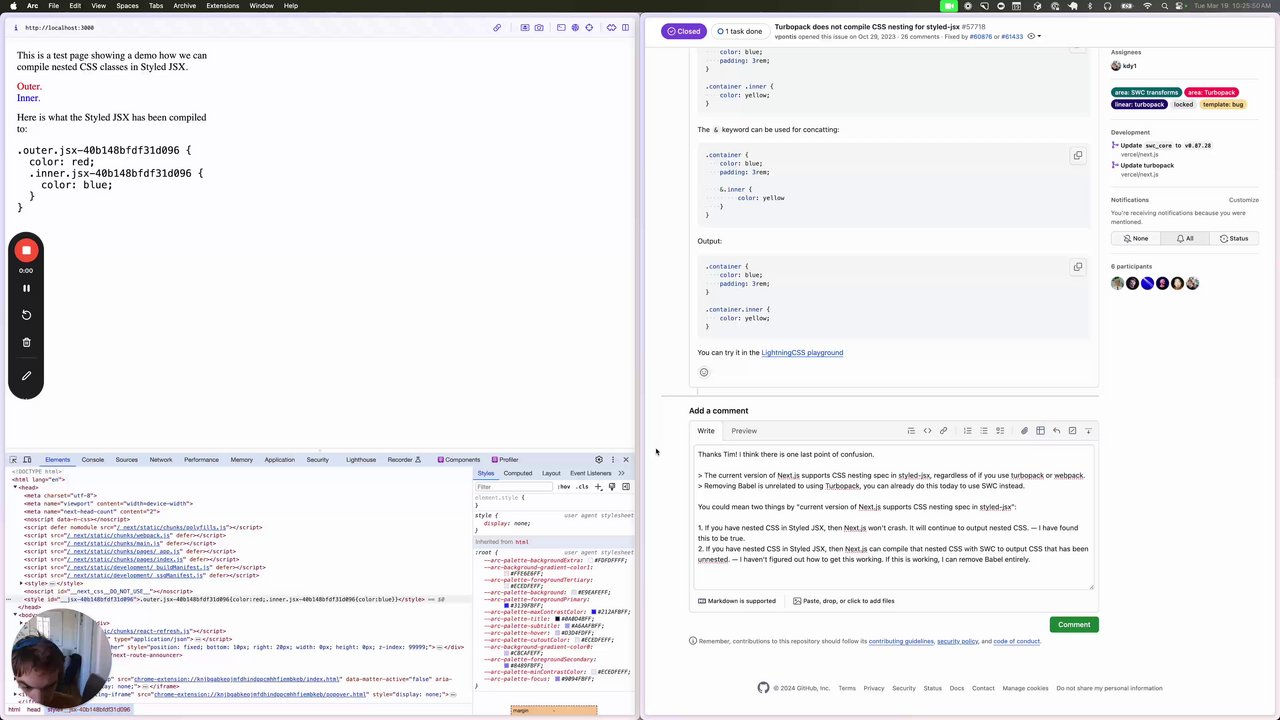Open DevTools settings gear
Image resolution: width=1280 pixels, height=720 pixels.
click(599, 460)
